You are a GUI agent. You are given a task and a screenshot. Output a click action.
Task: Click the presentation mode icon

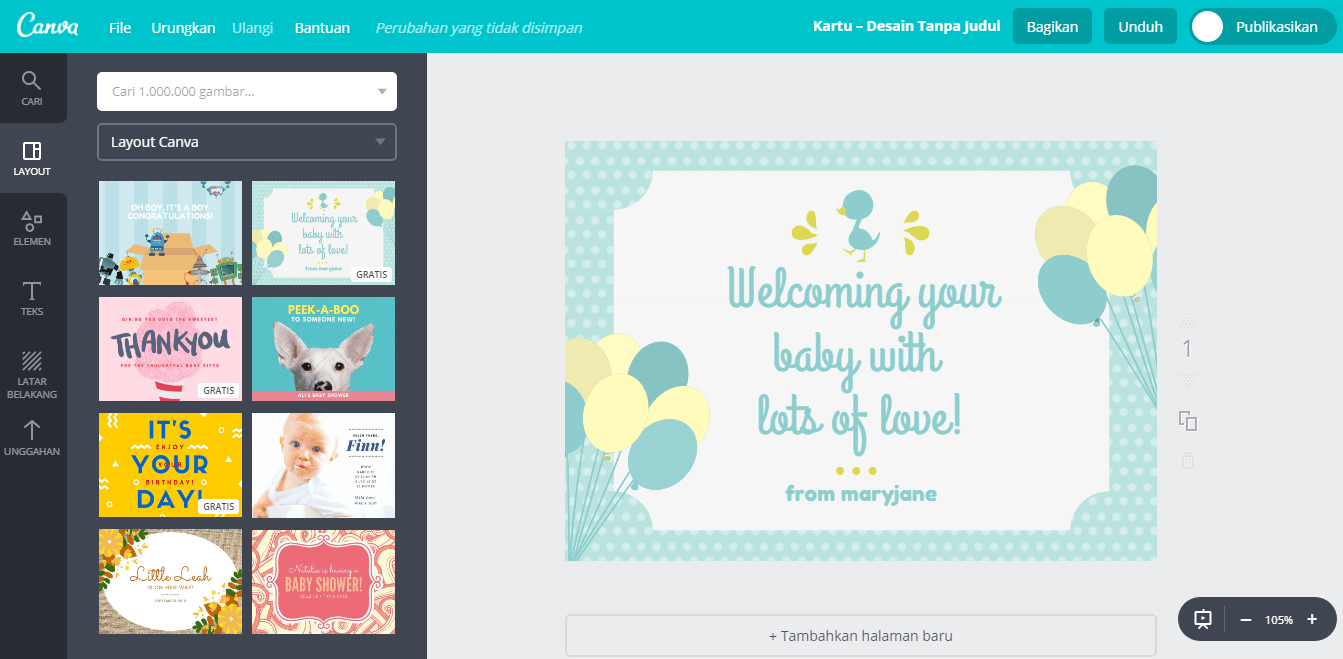pyautogui.click(x=1203, y=620)
